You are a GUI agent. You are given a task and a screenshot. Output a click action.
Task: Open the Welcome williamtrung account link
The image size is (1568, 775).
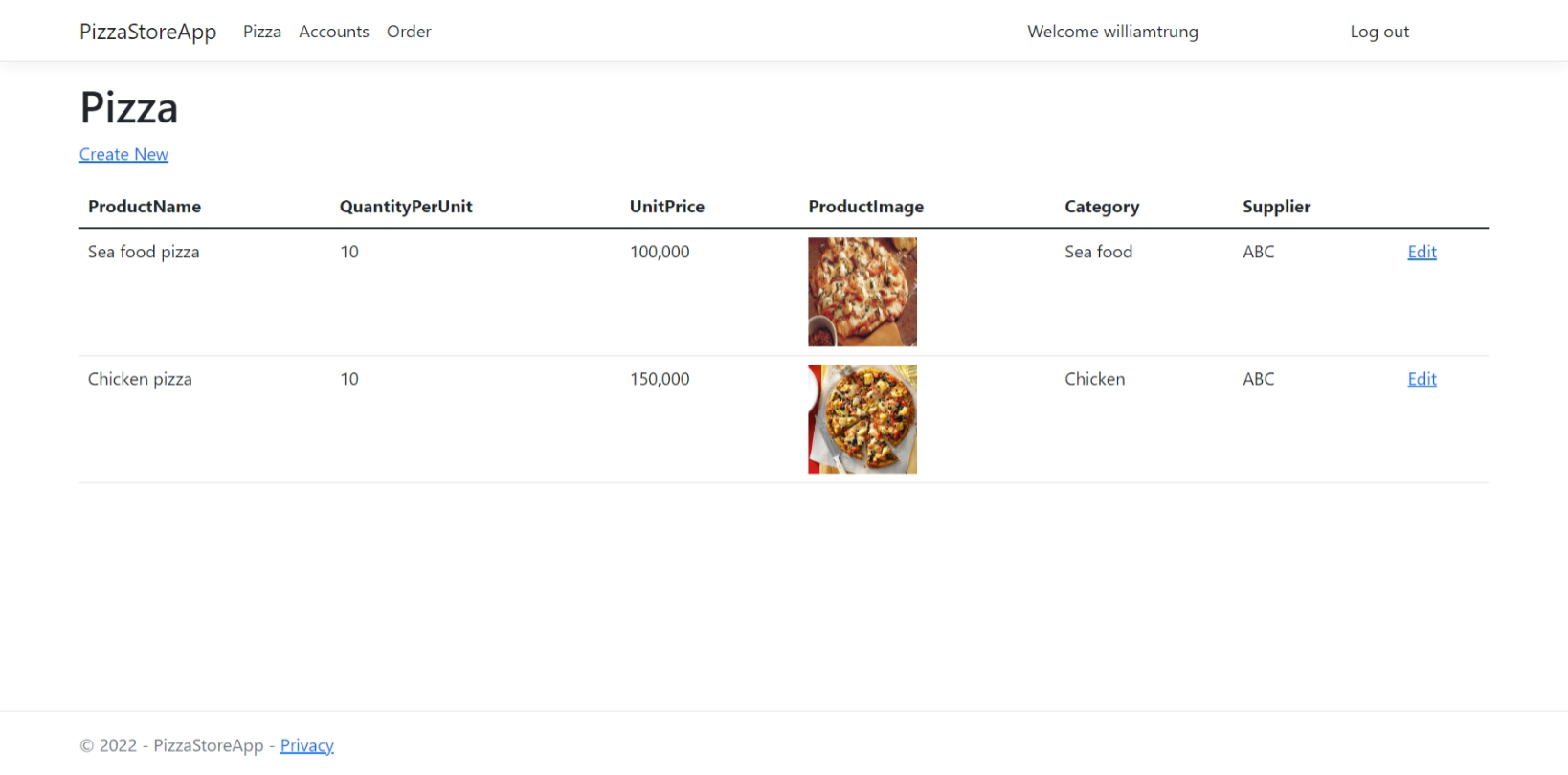click(x=1112, y=31)
